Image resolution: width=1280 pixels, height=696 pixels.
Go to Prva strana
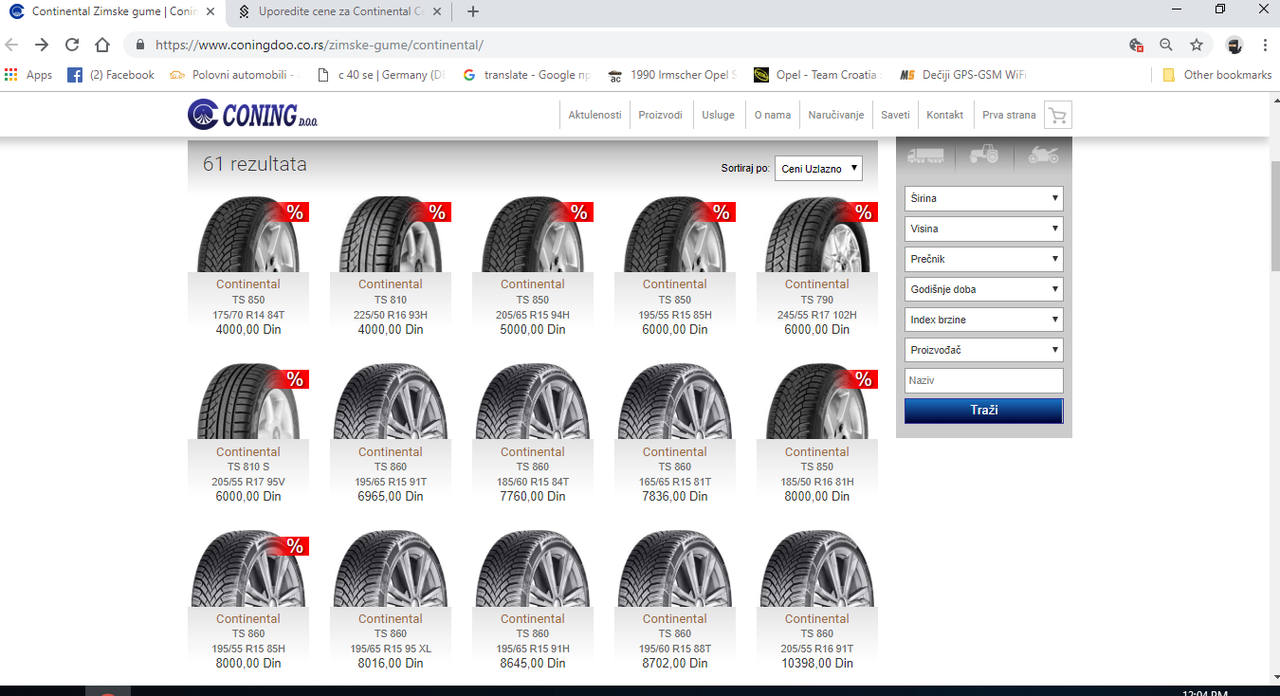(1009, 115)
